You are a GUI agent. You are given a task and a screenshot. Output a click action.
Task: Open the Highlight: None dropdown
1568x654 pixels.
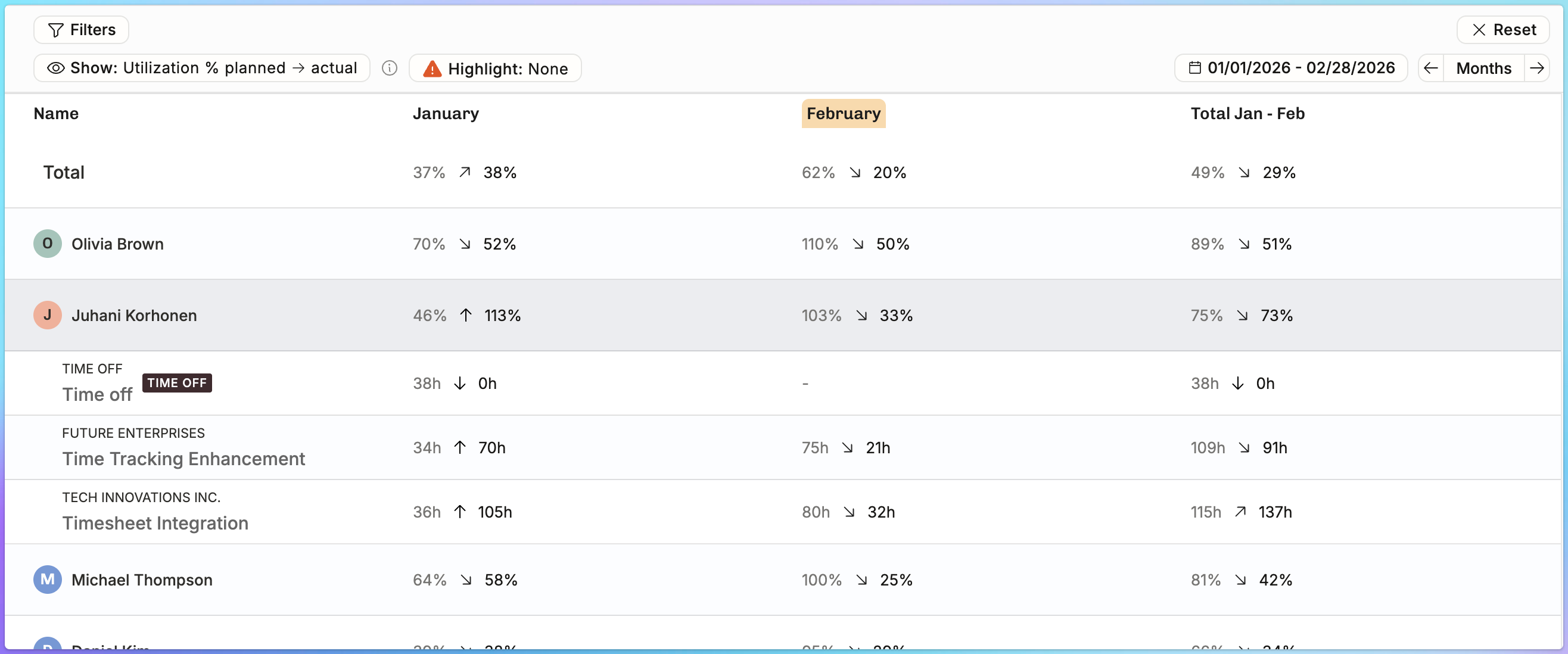tap(496, 68)
